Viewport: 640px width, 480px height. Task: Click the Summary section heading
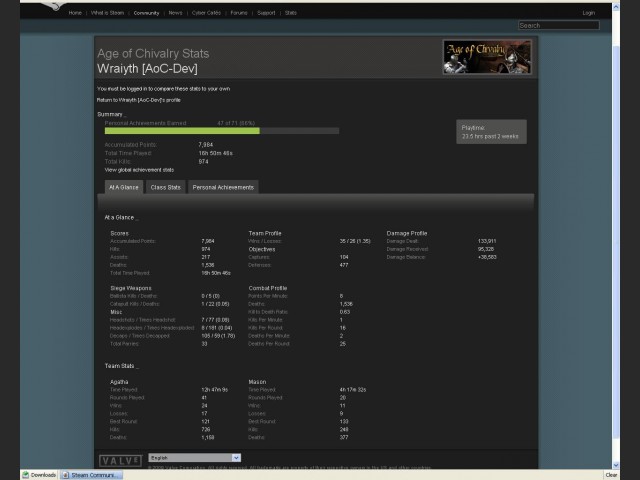(110, 114)
